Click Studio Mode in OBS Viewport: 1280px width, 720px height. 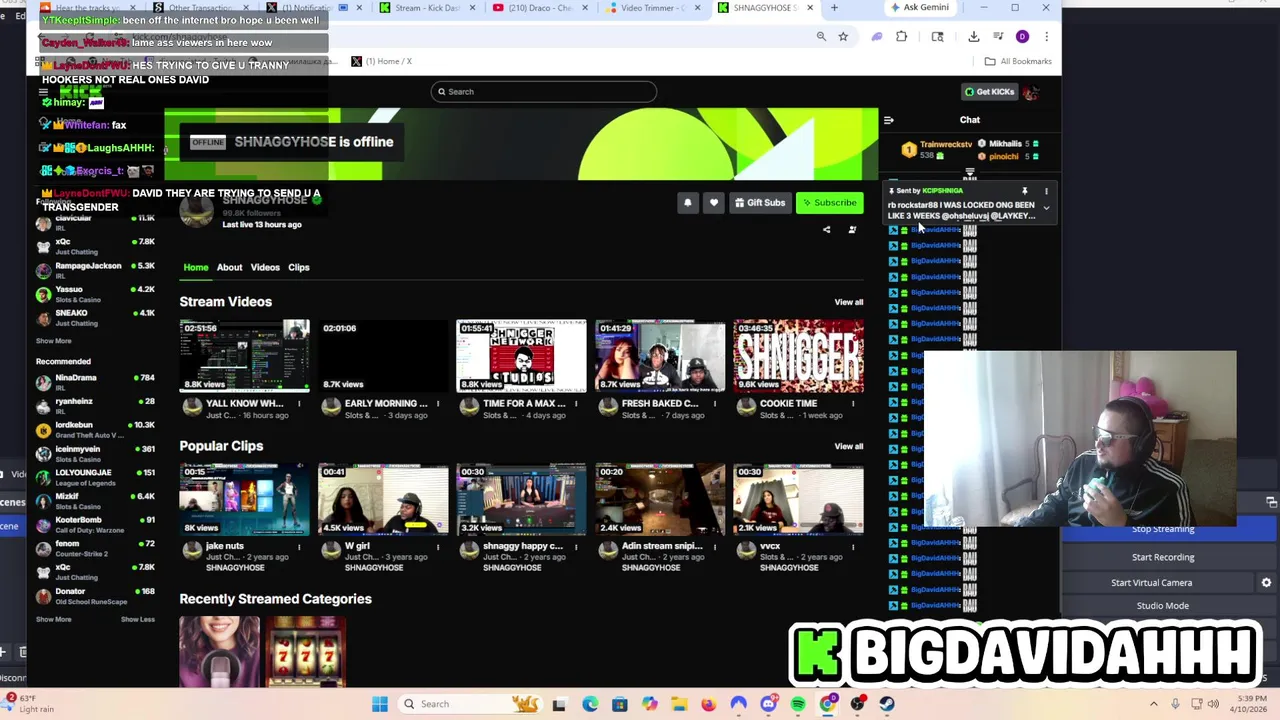pos(1163,606)
